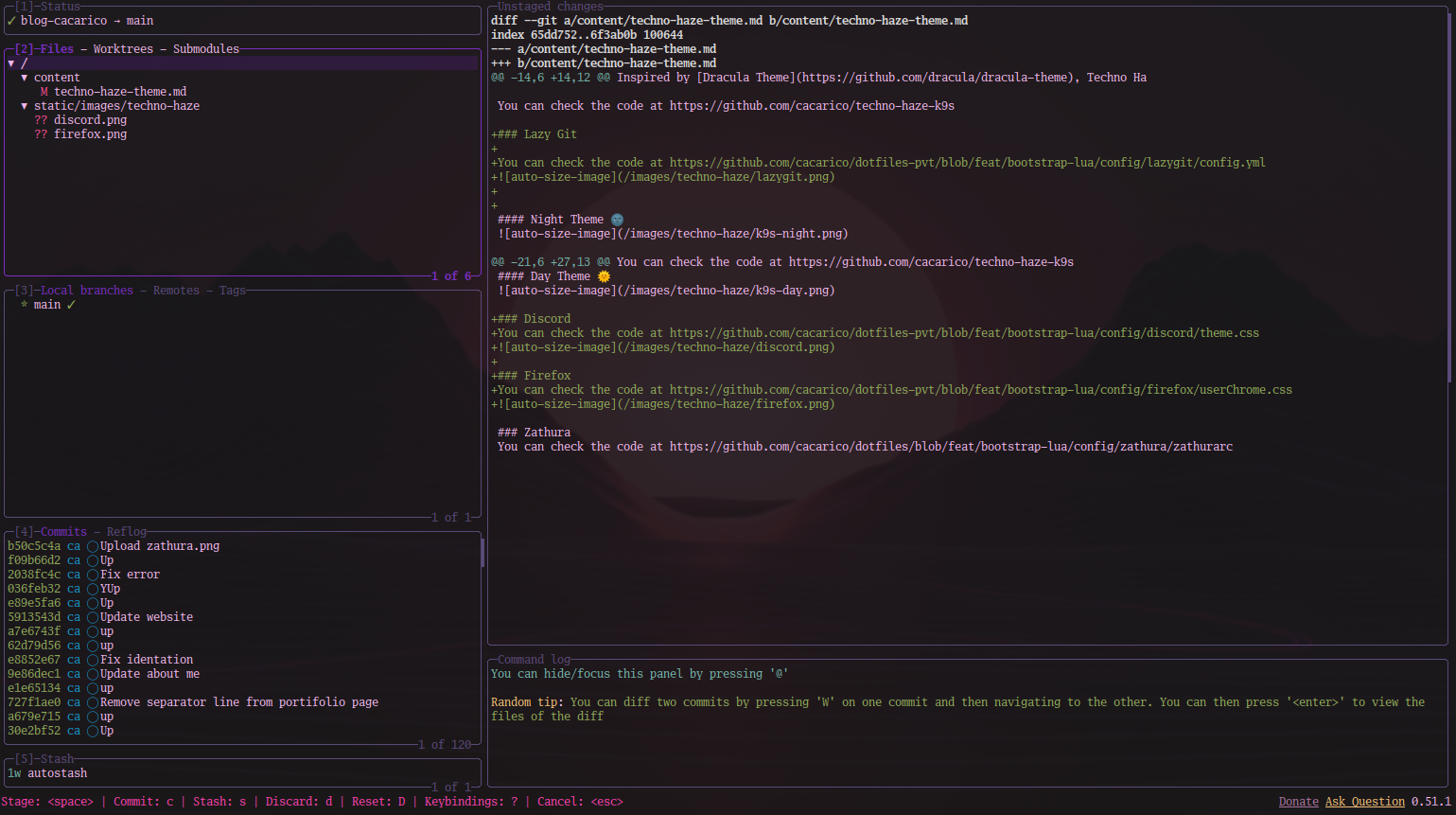
Task: Click the status checkmark beside blog-cacarico
Action: 11,21
